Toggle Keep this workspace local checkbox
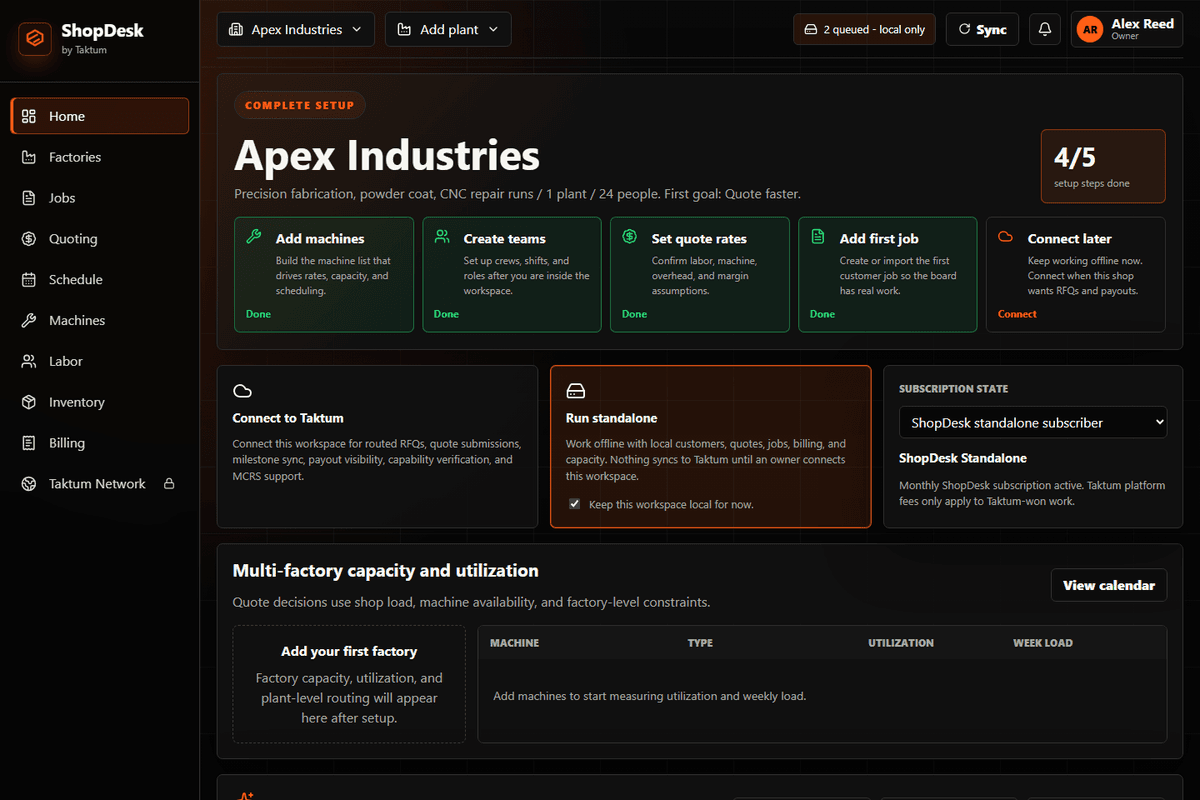 point(574,504)
